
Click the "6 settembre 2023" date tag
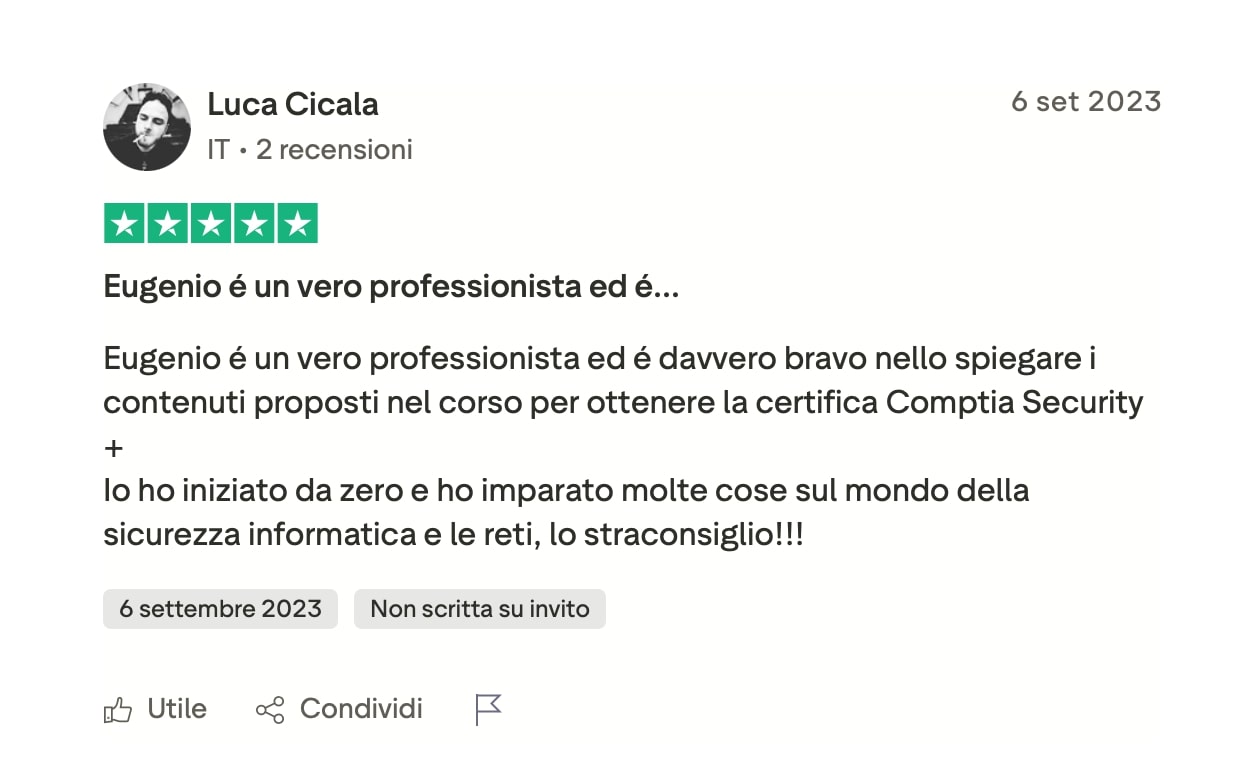coord(220,609)
